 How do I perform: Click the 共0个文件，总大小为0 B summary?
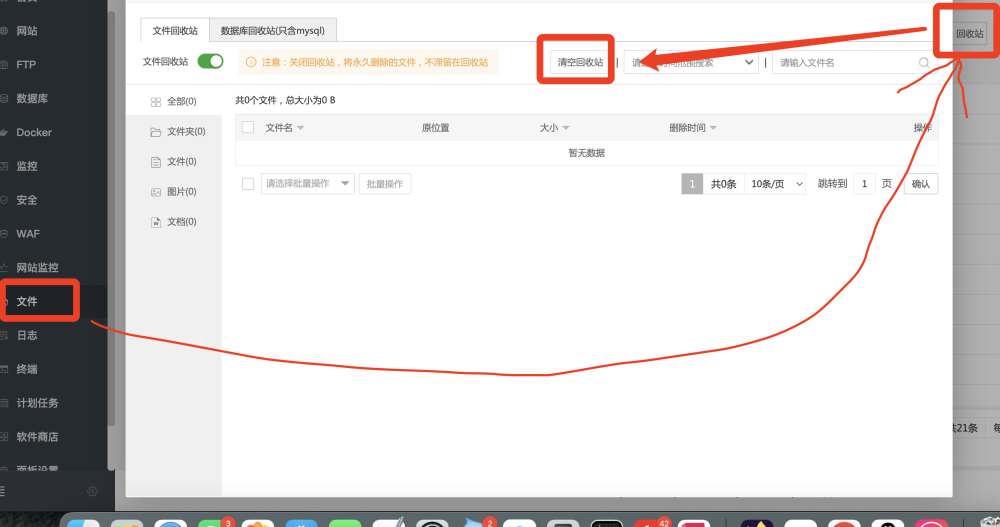(285, 100)
